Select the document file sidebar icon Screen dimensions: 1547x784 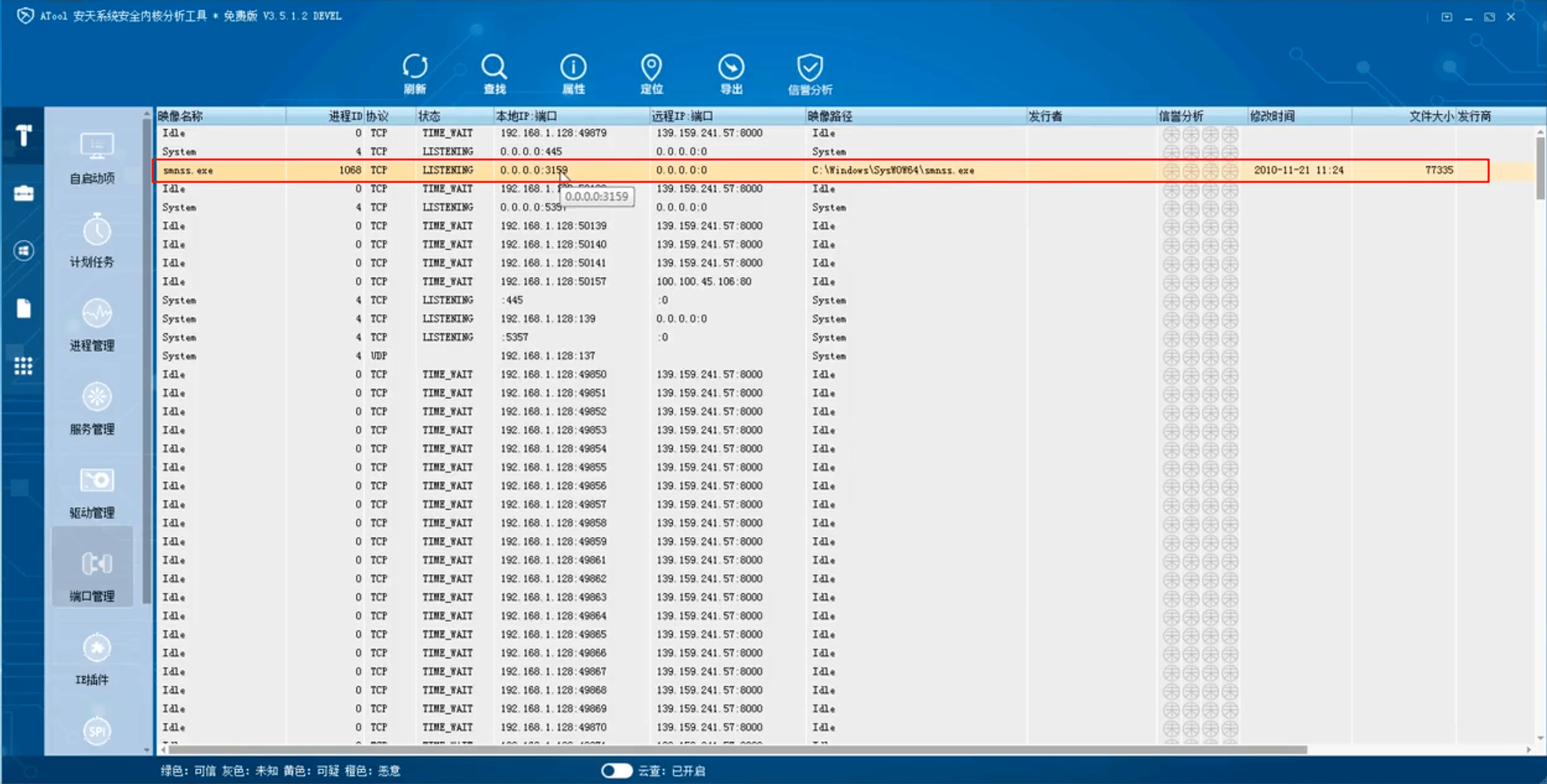tap(24, 309)
